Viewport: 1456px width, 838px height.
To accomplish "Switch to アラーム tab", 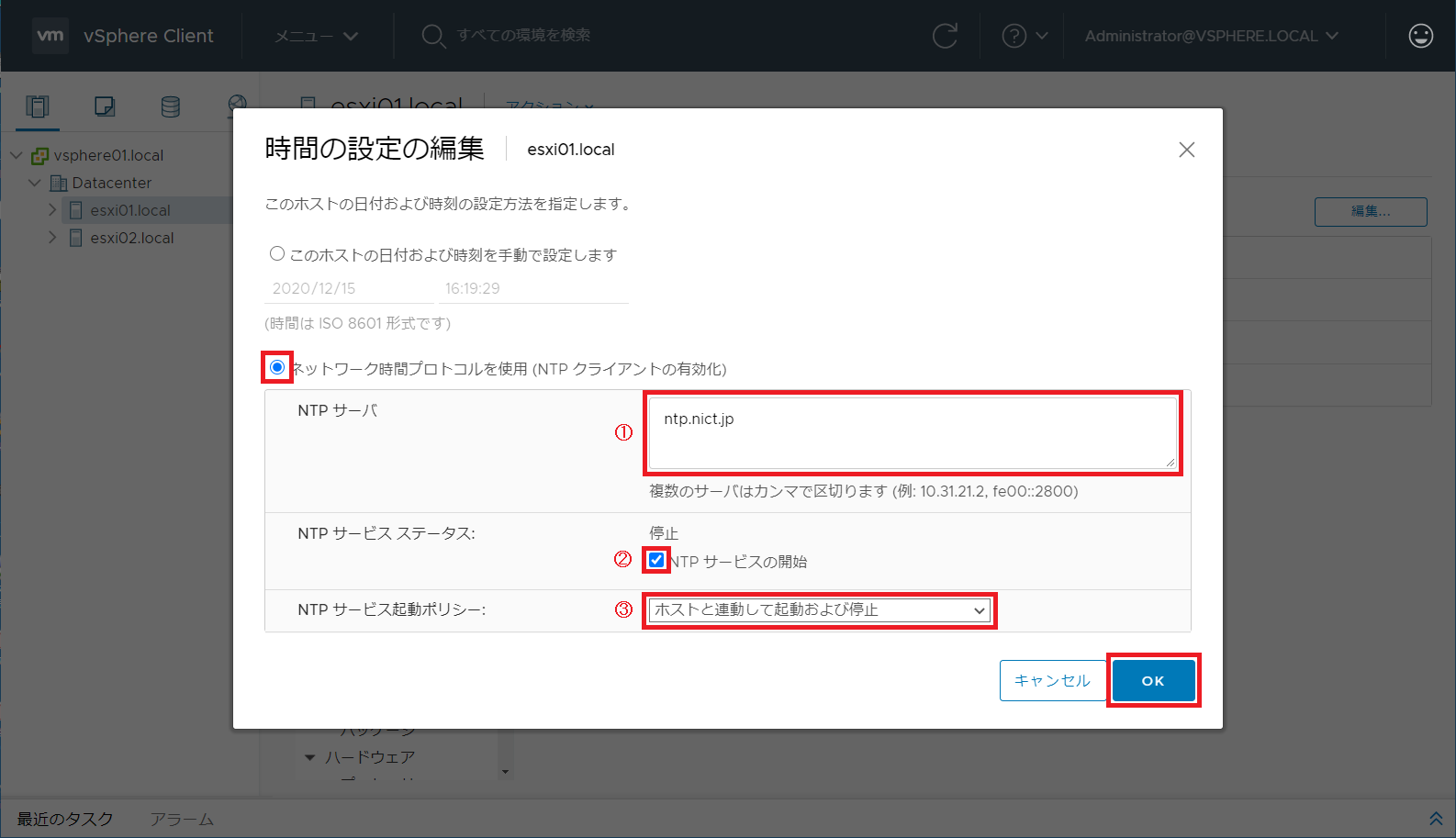I will [182, 819].
